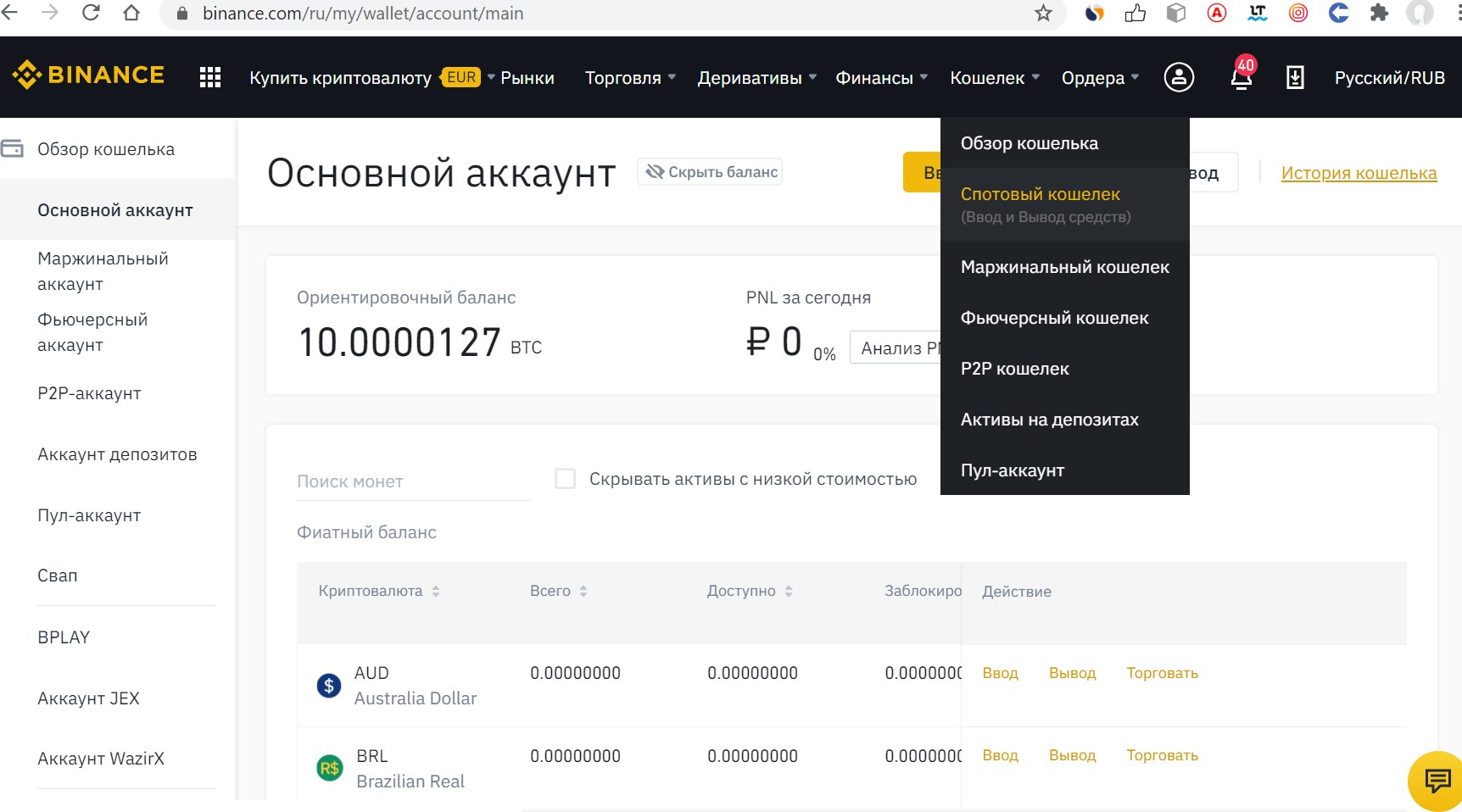Open Аккаунт депозитов in sidebar
This screenshot has width=1462, height=812.
118,454
